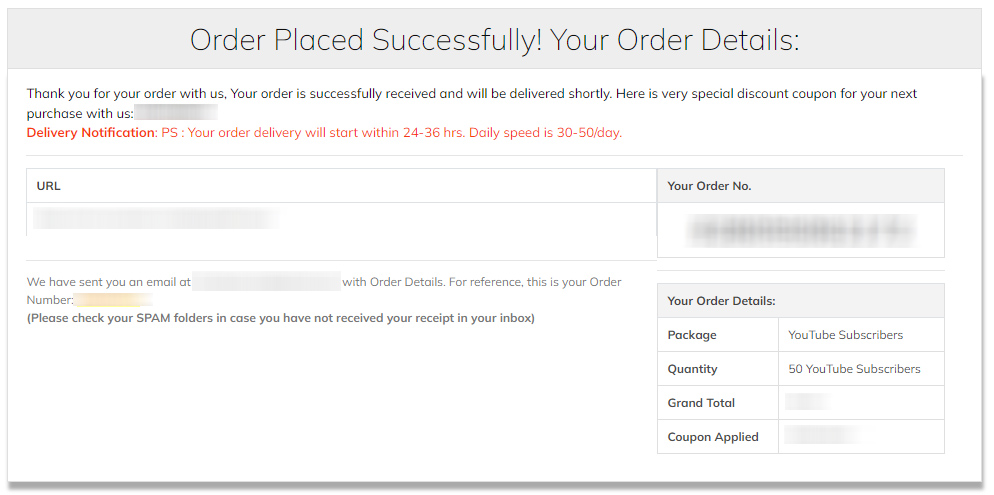The image size is (994, 495).
Task: Click the "Coupon Applied" row label
Action: (713, 437)
